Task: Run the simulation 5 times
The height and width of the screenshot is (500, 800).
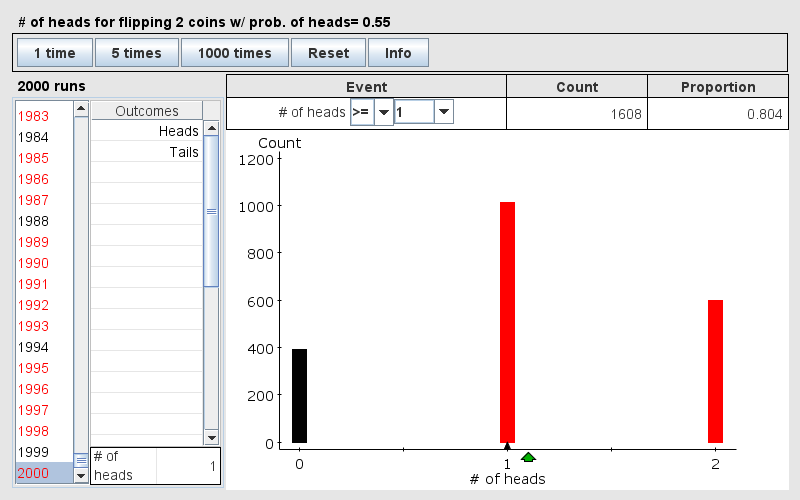Action: tap(137, 53)
